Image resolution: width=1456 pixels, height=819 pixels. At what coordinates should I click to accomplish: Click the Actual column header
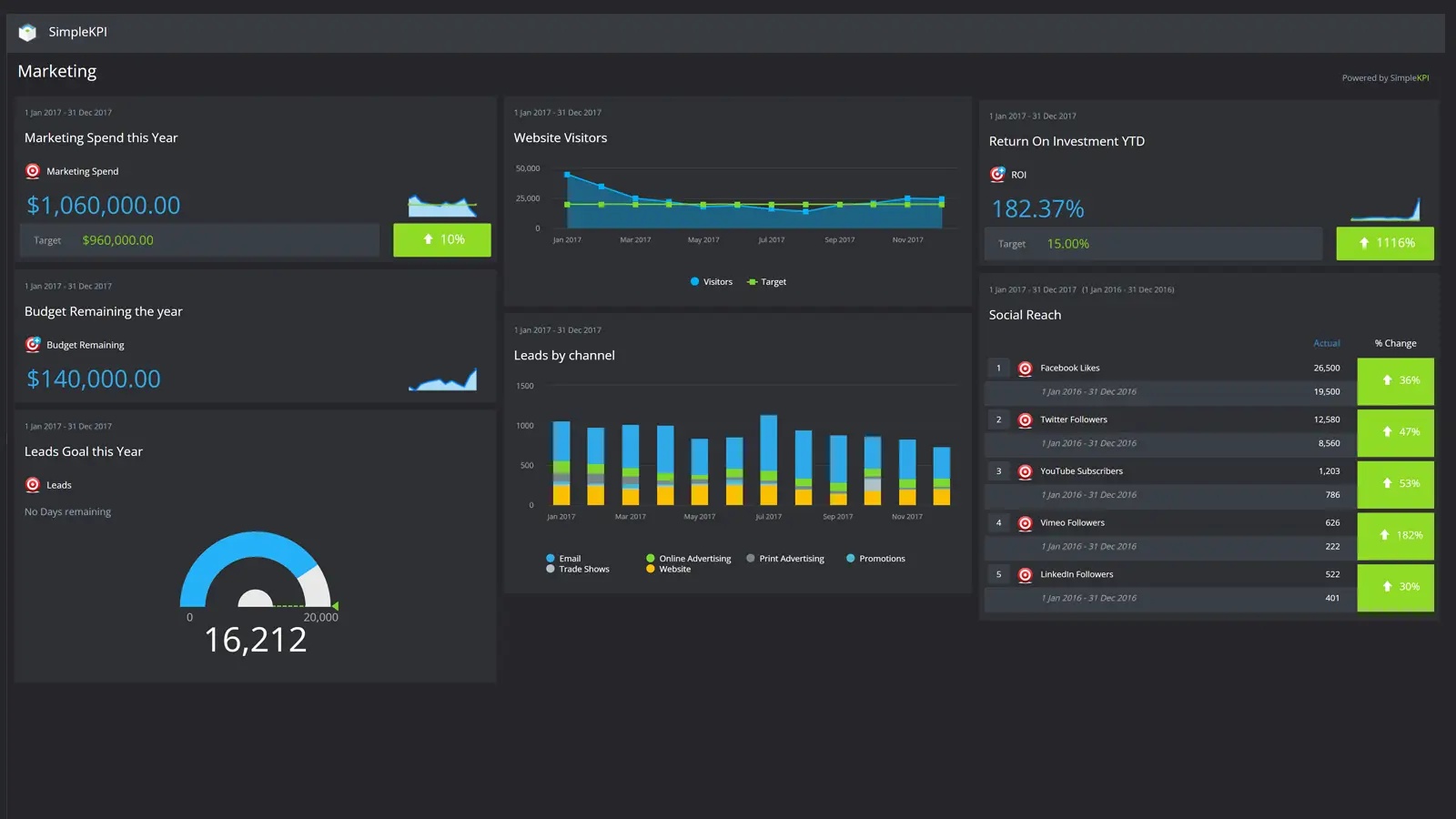click(1326, 344)
